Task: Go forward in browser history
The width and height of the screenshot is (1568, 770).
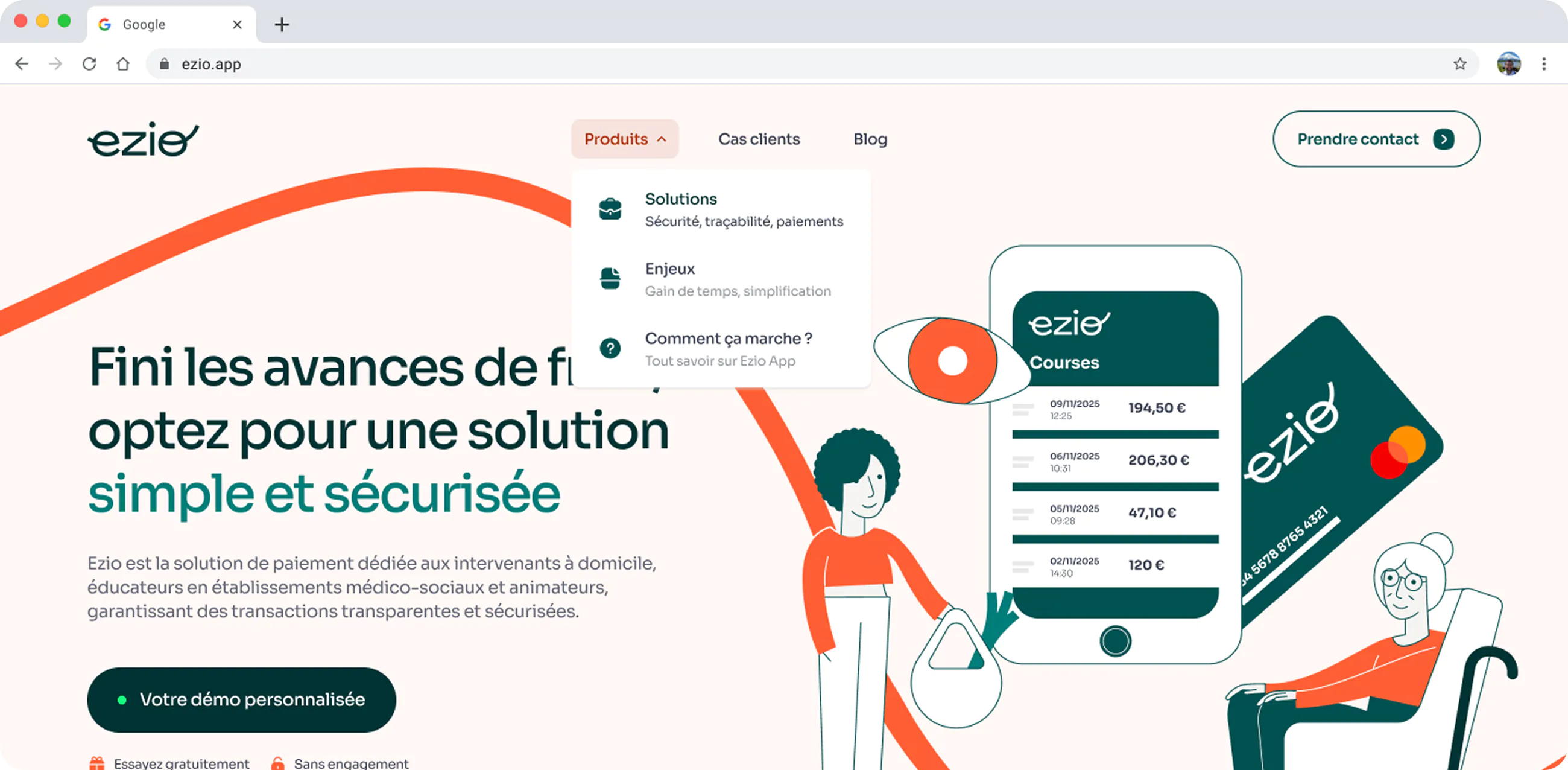Action: click(55, 63)
